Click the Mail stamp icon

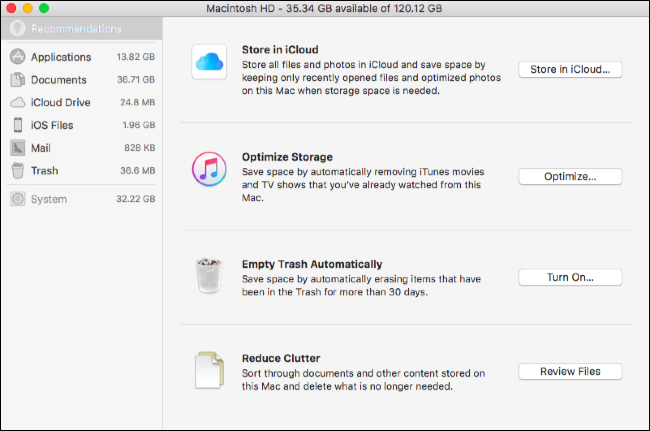click(17, 148)
